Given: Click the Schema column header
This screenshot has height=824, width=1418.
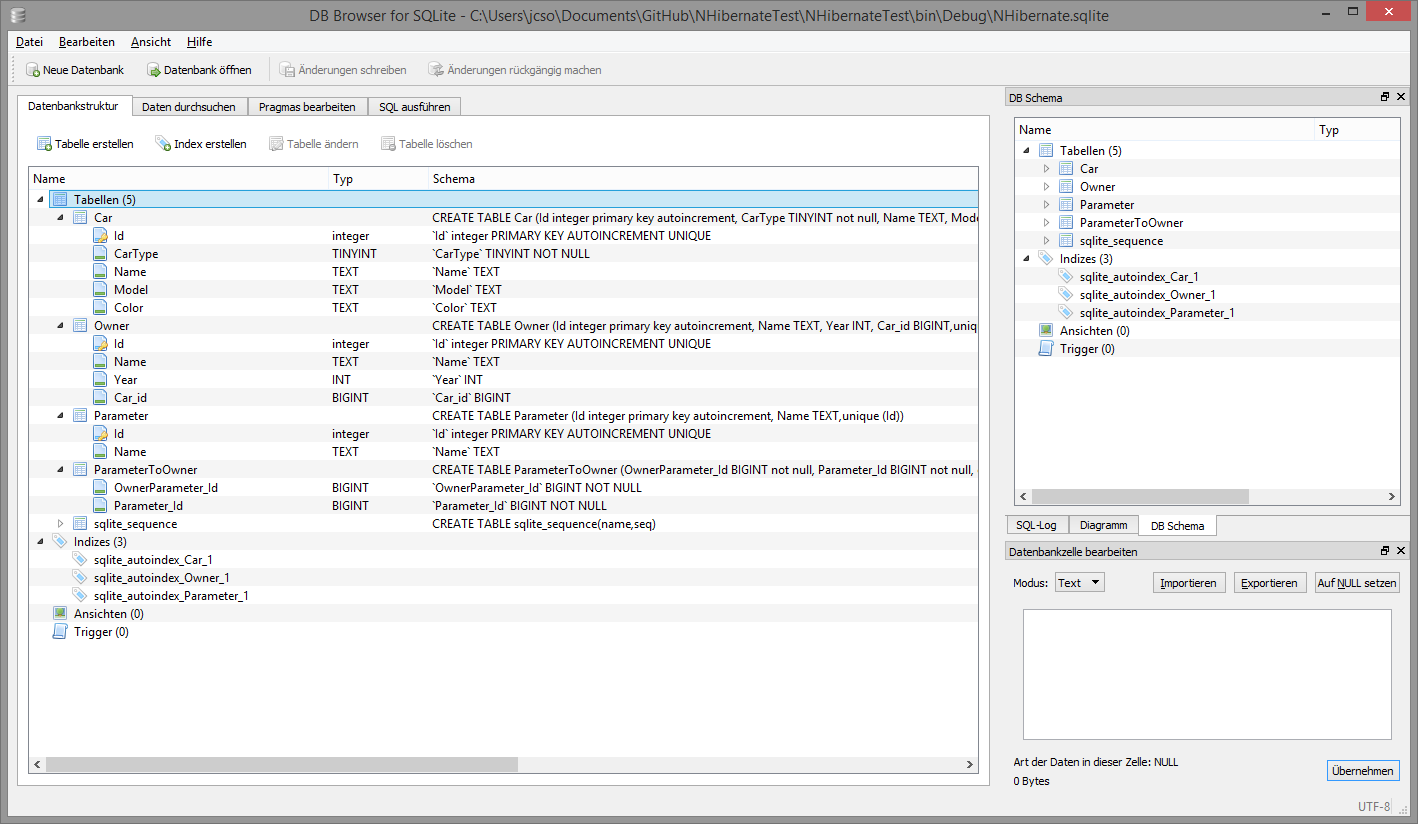Looking at the screenshot, I should click(x=703, y=179).
